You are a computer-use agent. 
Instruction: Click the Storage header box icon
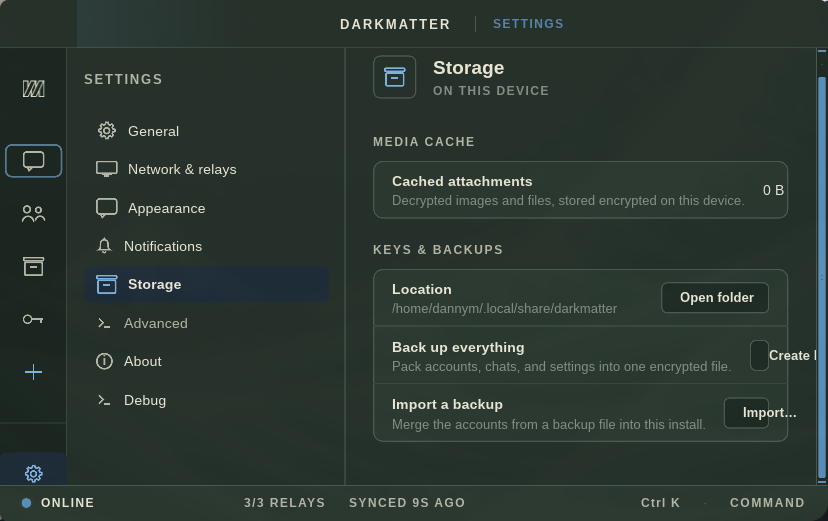(394, 77)
